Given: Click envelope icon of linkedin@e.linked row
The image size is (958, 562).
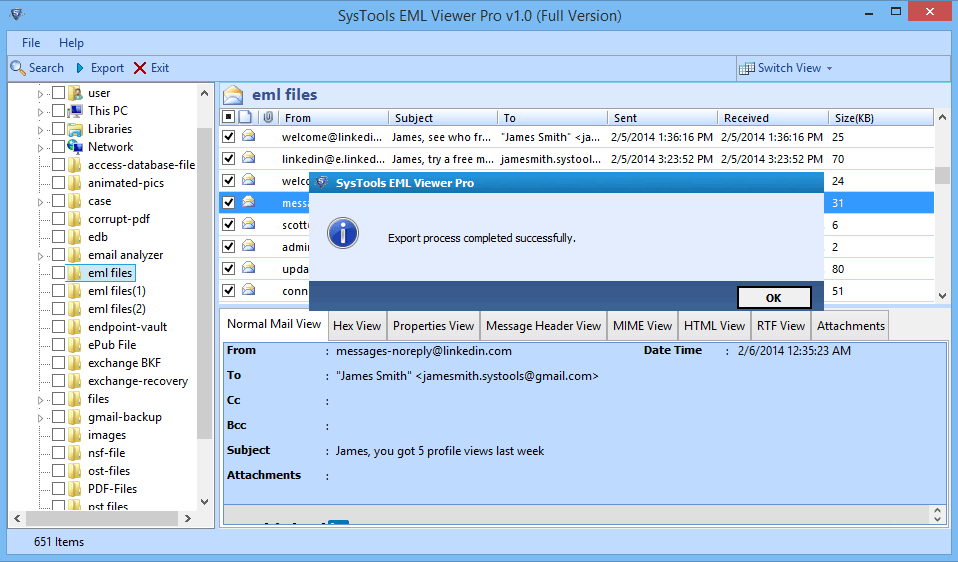Looking at the screenshot, I should [x=249, y=158].
